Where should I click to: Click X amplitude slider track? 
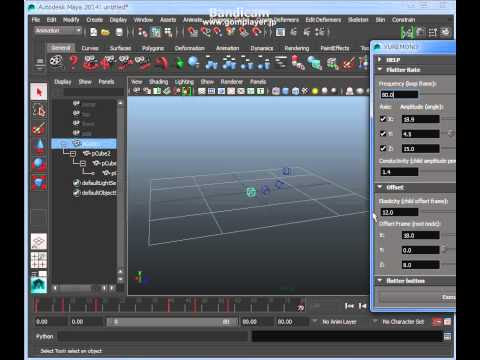(449, 119)
